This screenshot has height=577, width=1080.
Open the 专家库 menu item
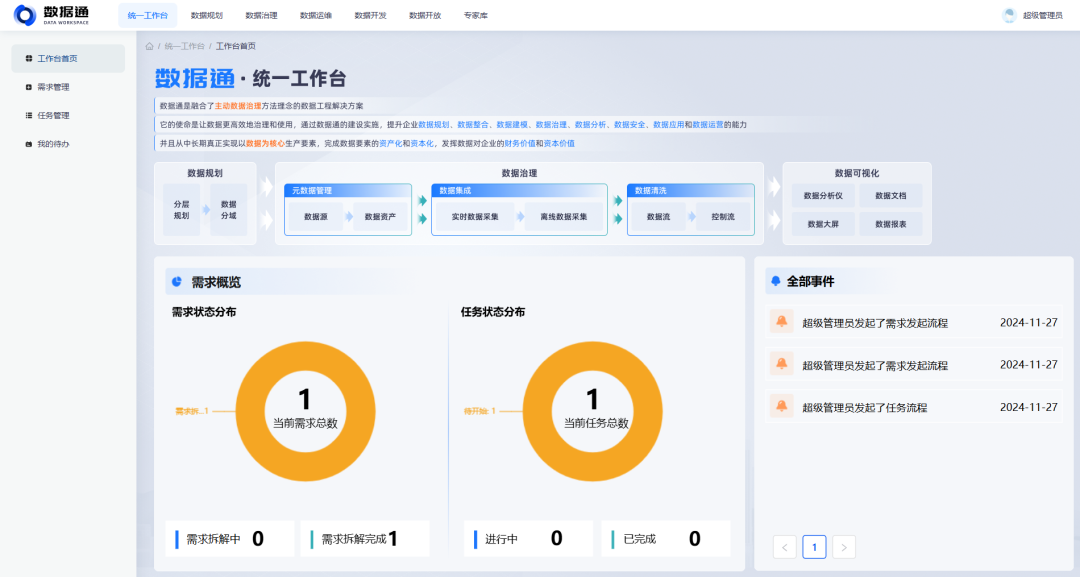click(474, 15)
